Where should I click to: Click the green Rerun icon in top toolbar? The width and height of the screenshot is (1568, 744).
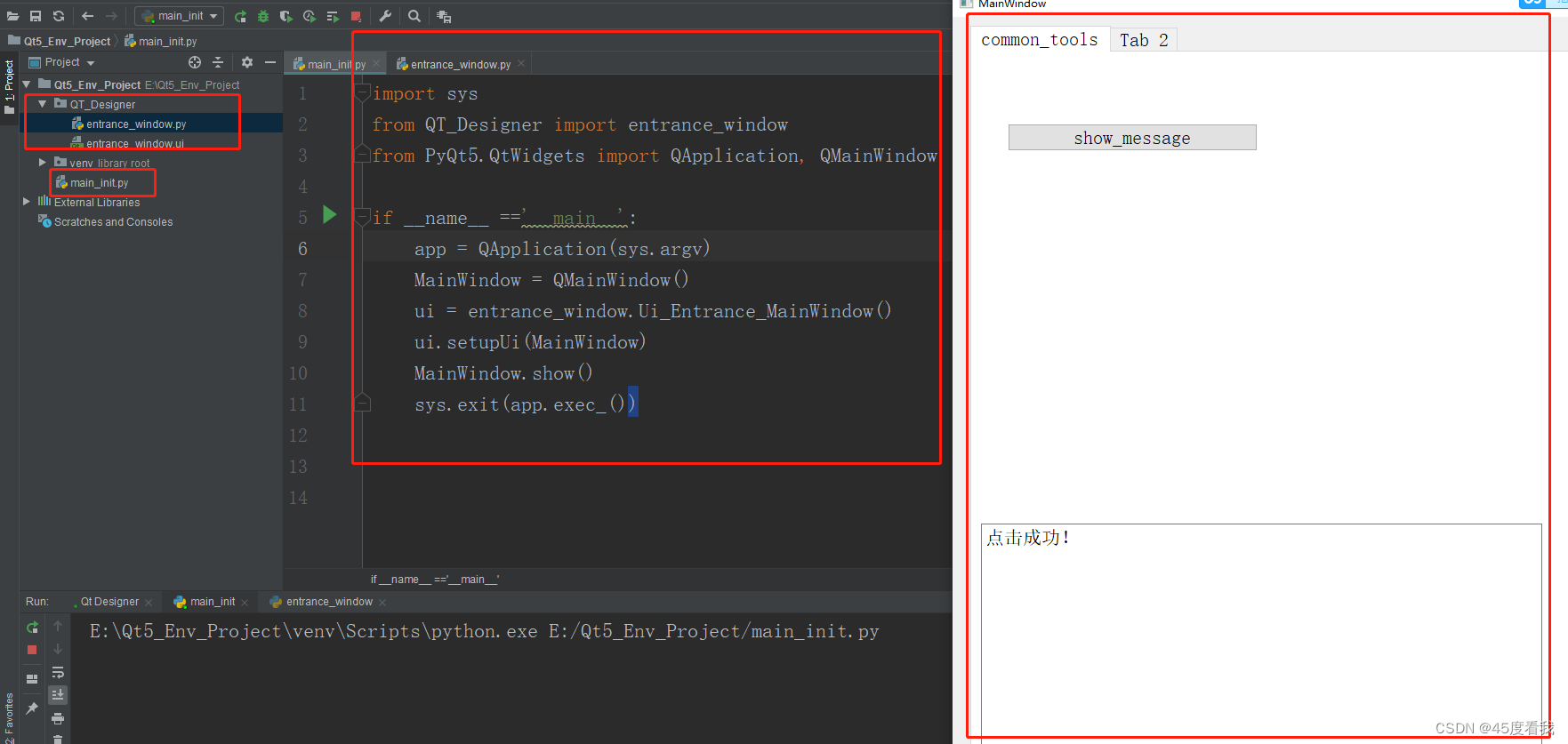click(240, 16)
